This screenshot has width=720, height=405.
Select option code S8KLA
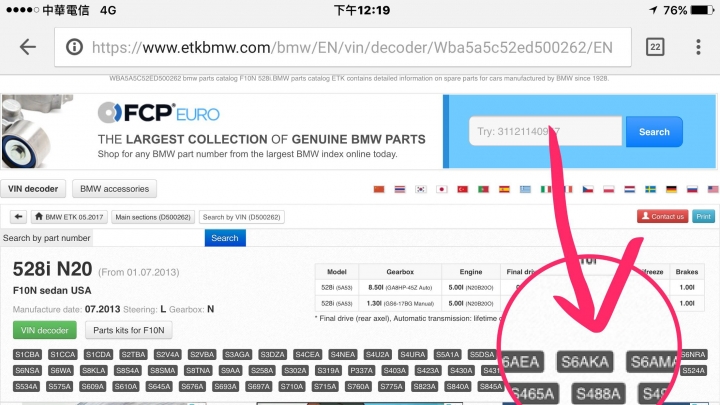pyautogui.click(x=94, y=371)
